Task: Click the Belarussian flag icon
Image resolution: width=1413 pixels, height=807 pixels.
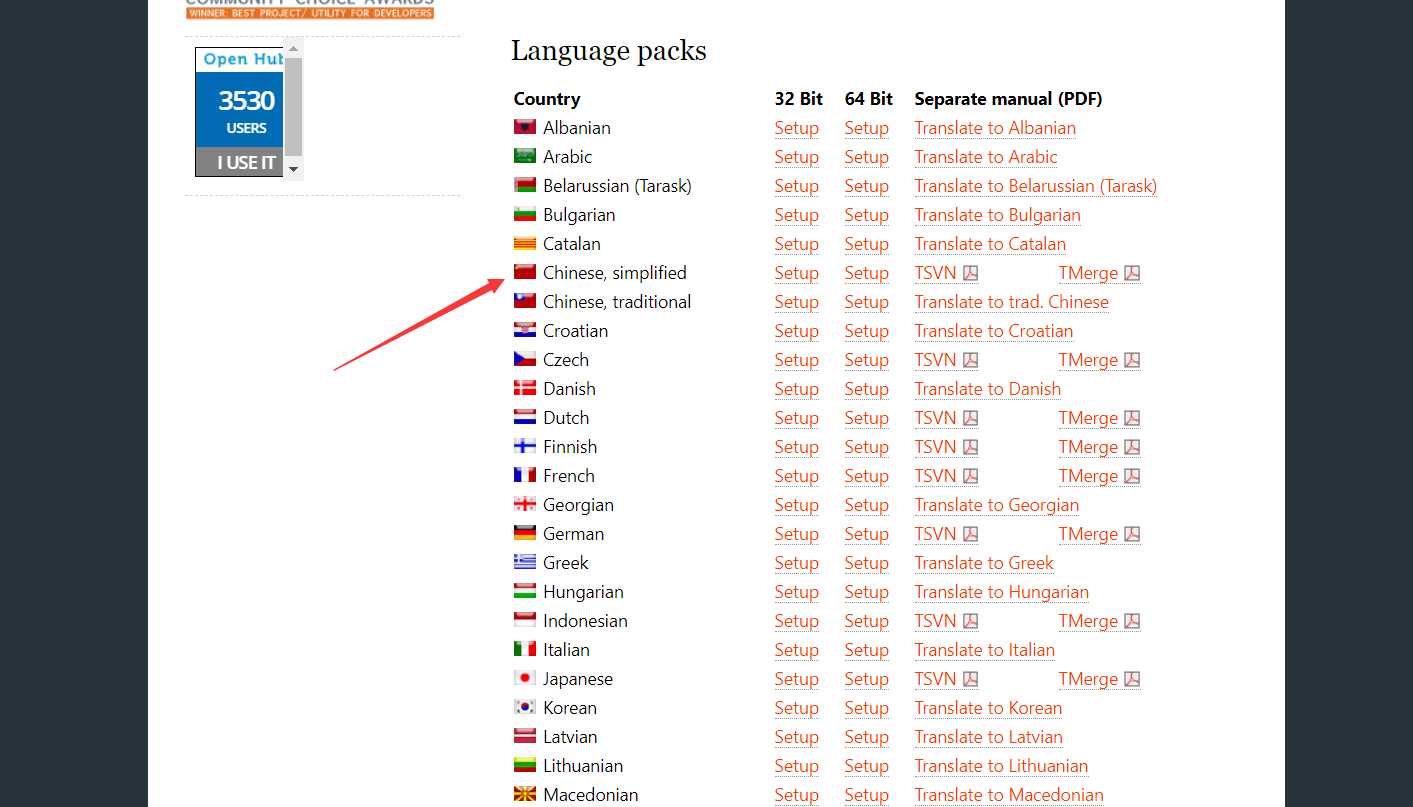Action: point(525,185)
